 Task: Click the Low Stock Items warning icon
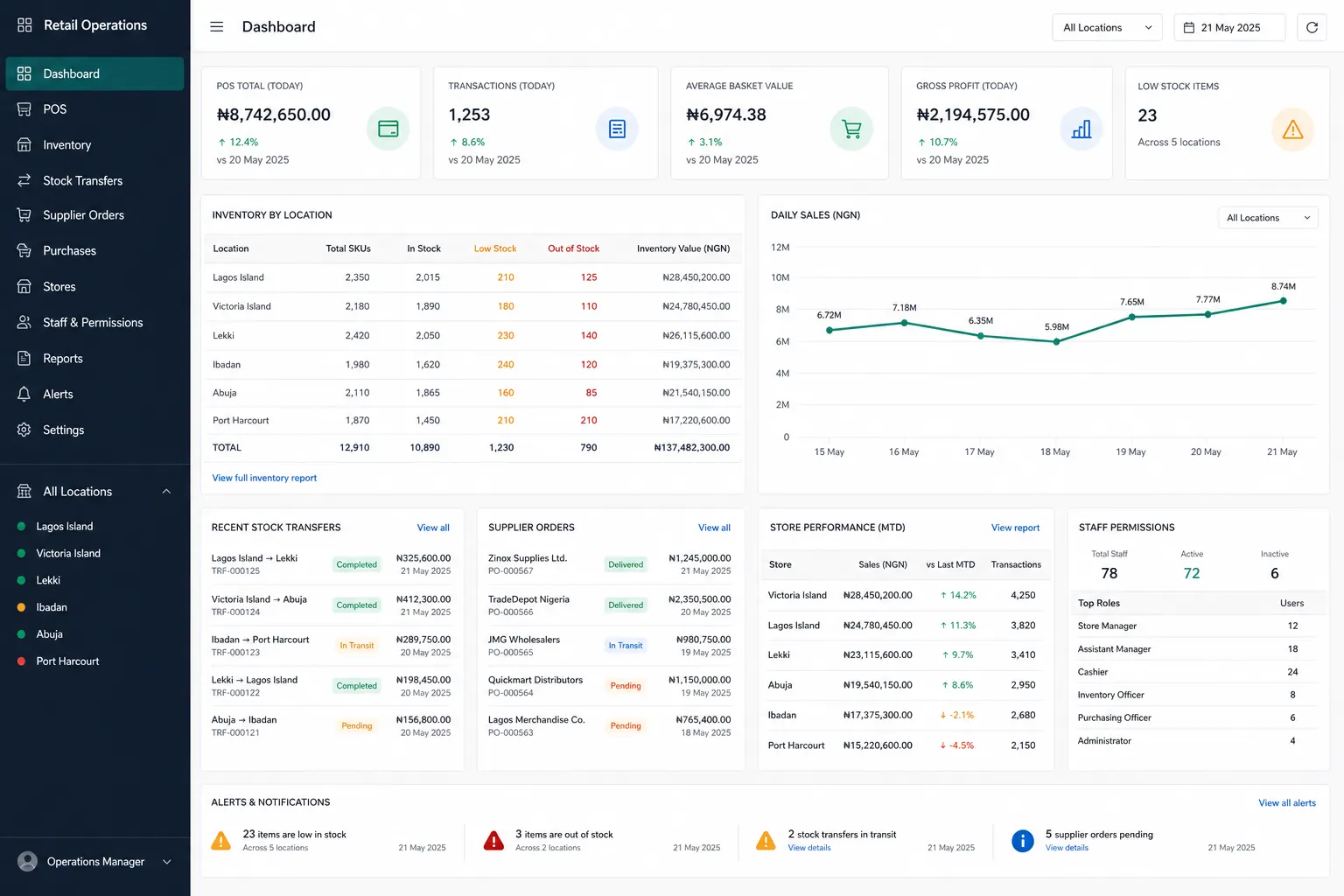point(1292,130)
